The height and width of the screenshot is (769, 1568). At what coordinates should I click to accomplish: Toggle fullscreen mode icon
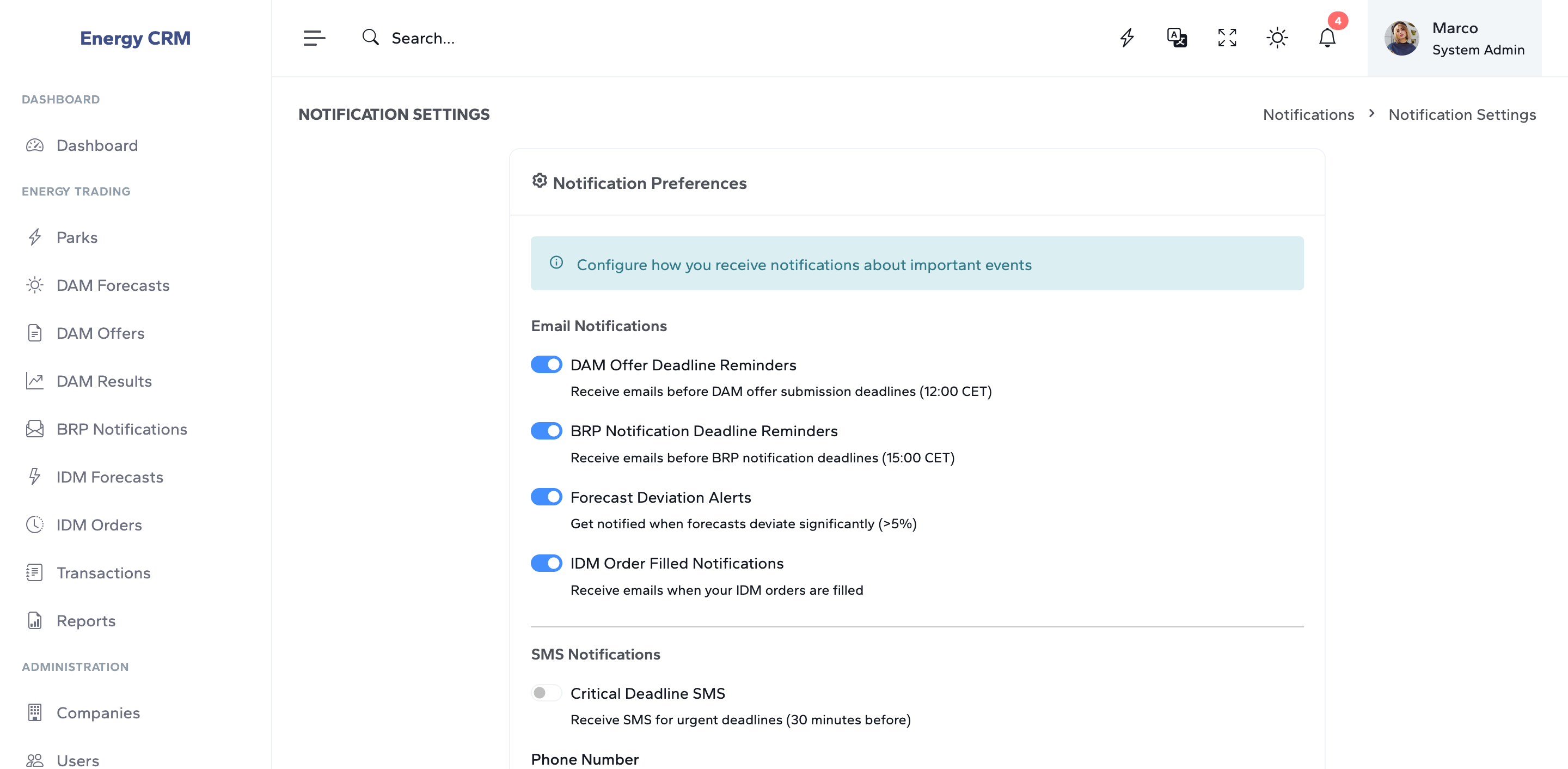1227,38
